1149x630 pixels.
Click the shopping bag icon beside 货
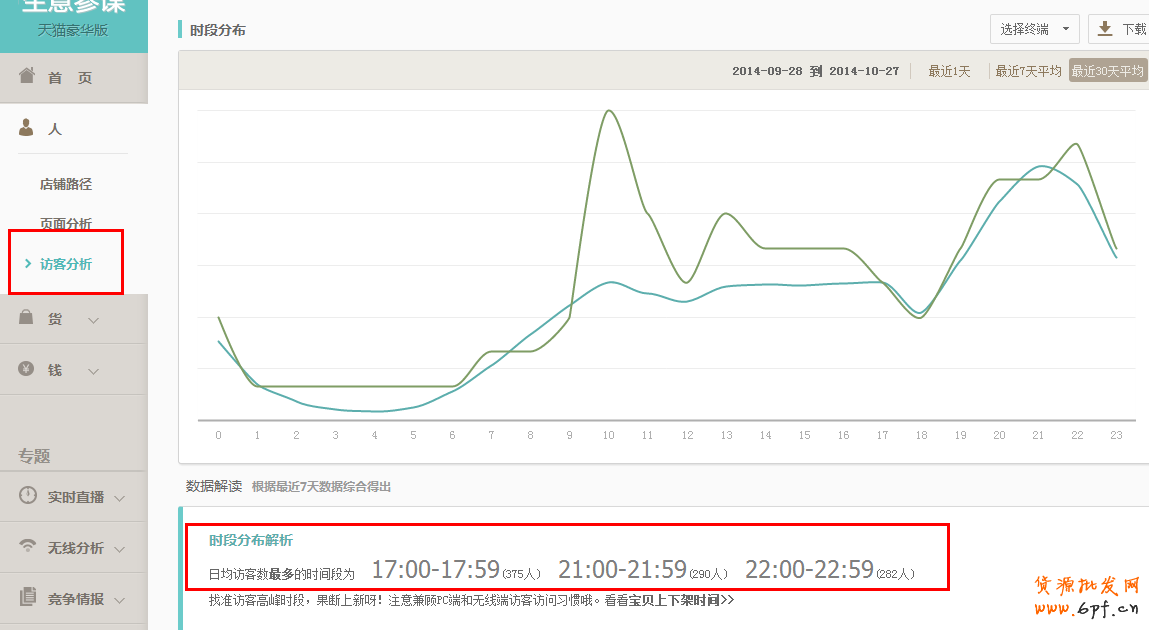pos(27,318)
